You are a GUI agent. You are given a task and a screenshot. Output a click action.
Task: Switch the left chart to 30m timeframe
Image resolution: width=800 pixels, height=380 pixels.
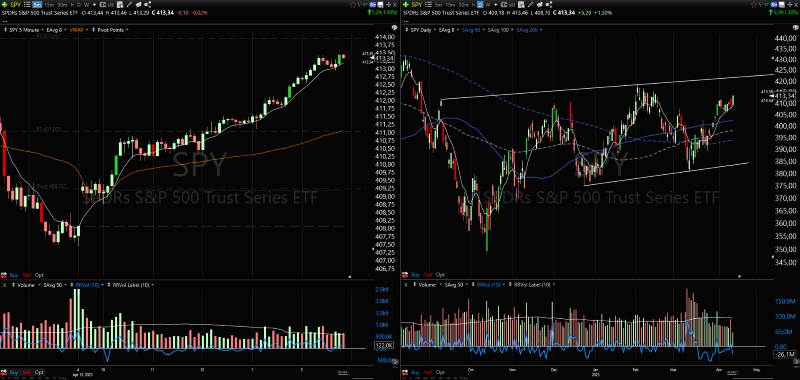point(62,5)
